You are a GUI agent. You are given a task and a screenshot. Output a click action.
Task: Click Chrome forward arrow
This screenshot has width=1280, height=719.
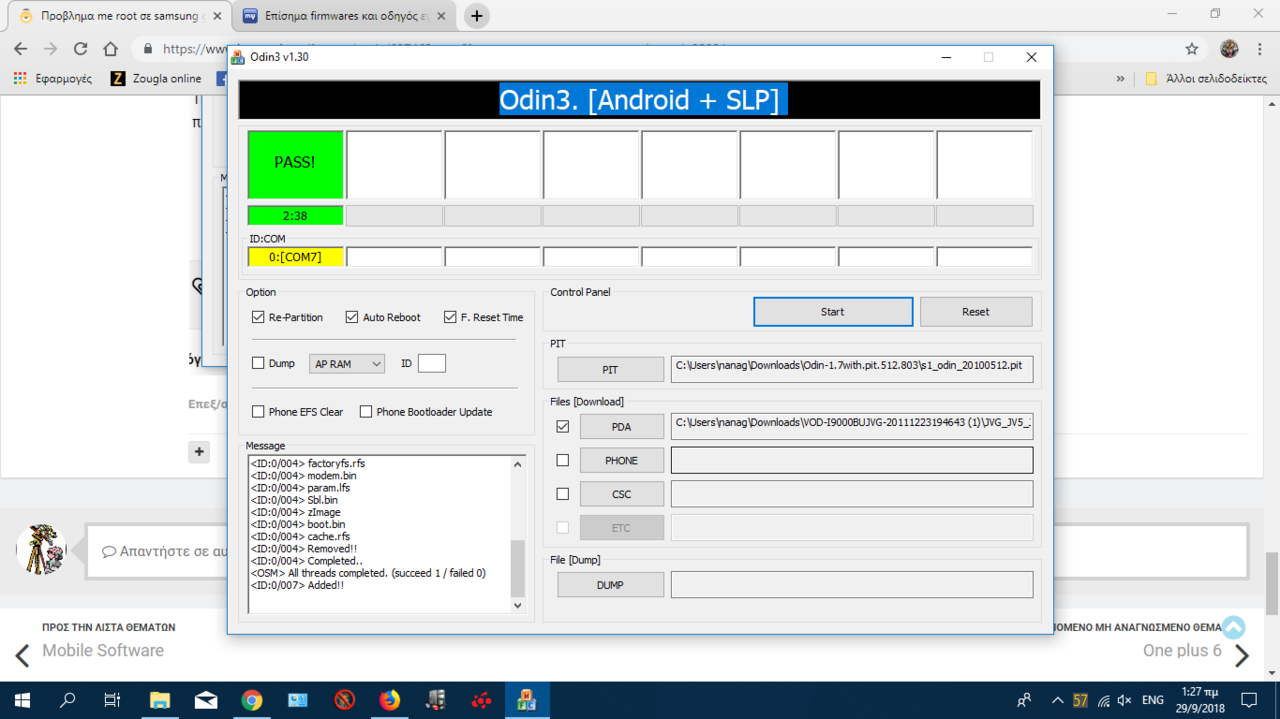pos(51,48)
